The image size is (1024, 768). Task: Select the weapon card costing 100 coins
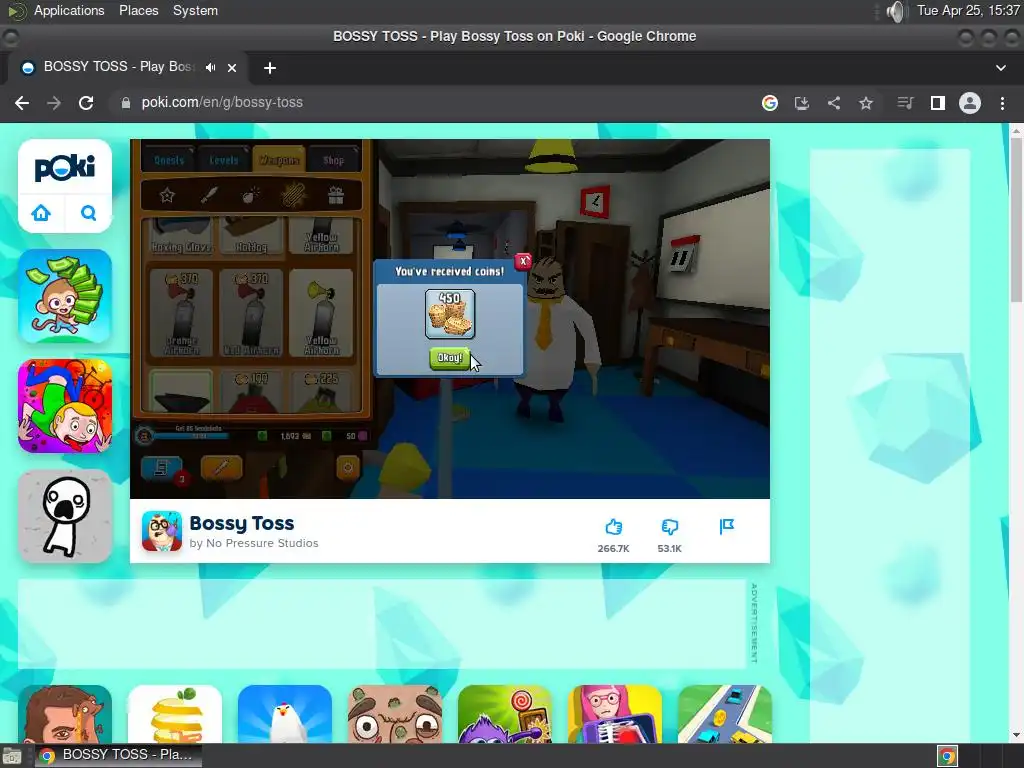tap(251, 391)
